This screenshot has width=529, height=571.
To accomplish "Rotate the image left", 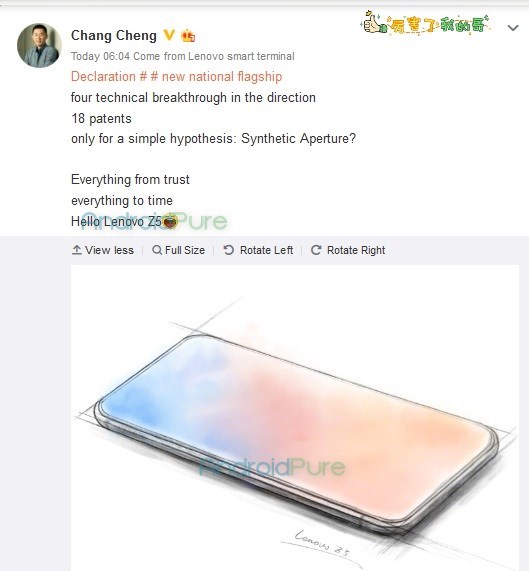I will point(258,250).
